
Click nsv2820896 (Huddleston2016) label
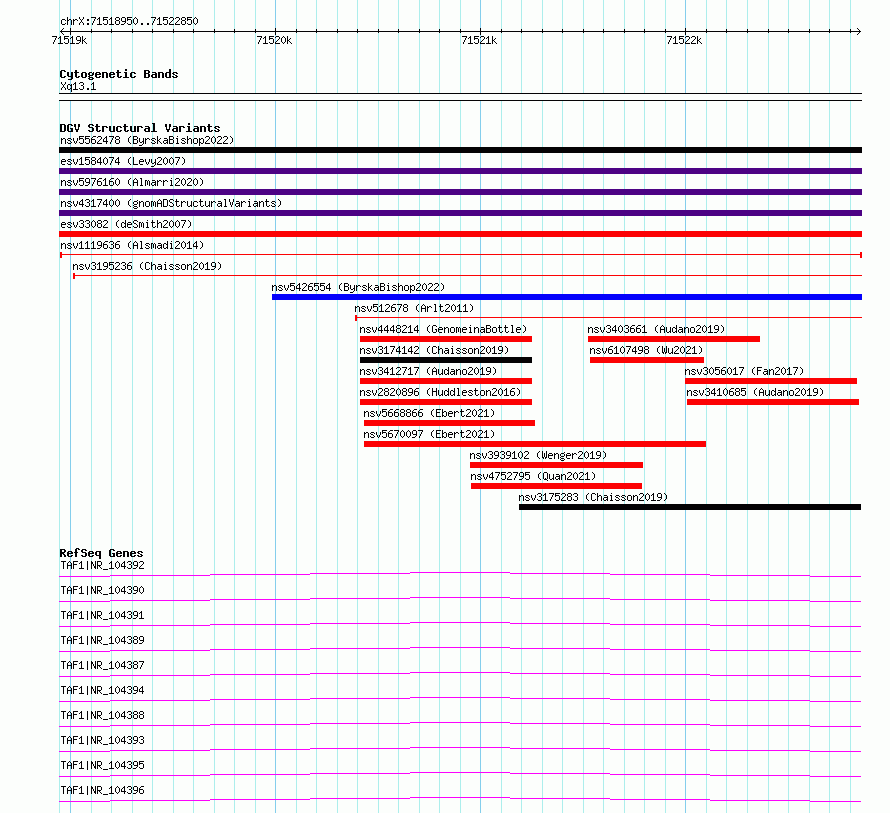[x=440, y=392]
